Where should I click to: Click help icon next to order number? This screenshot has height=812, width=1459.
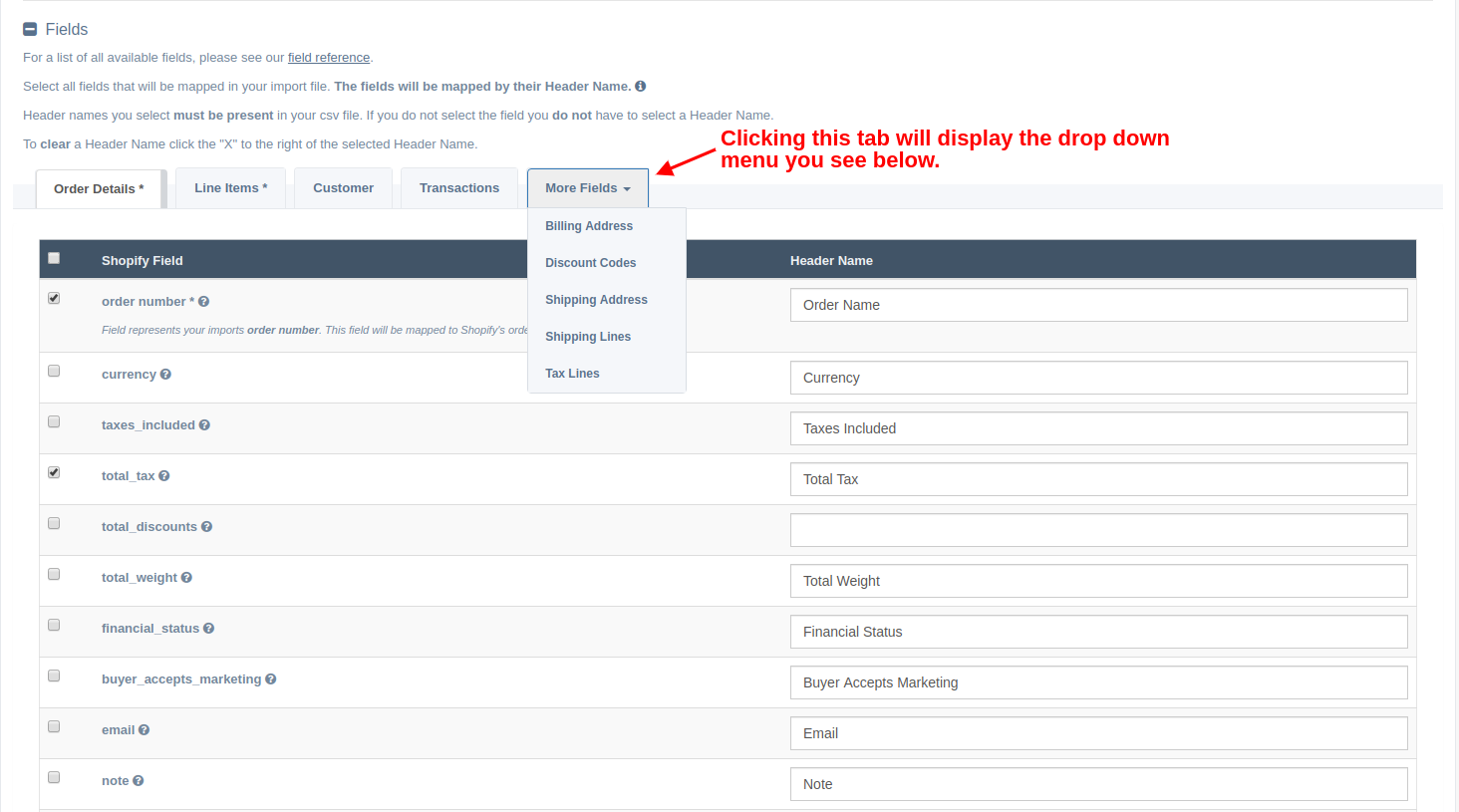click(x=203, y=302)
